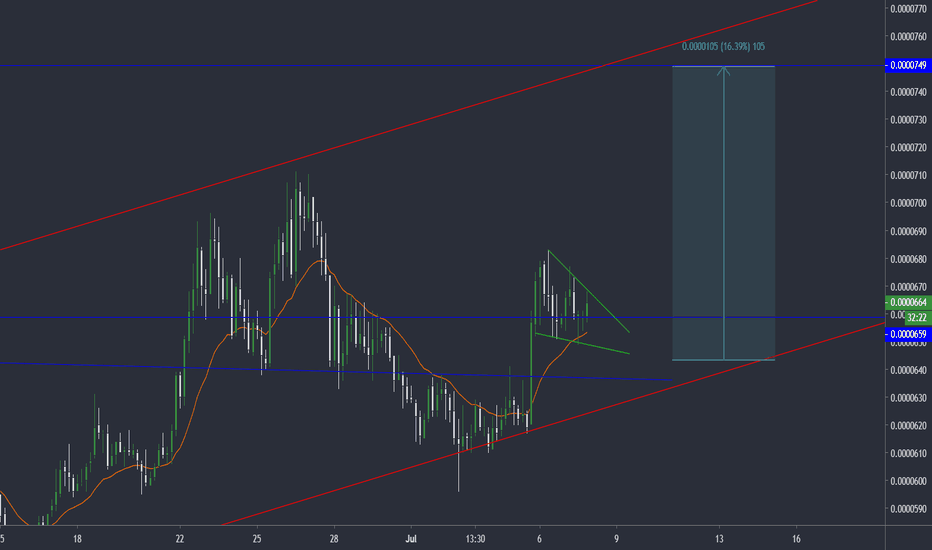
Task: Click the 0.0000760 price axis value
Action: [908, 37]
